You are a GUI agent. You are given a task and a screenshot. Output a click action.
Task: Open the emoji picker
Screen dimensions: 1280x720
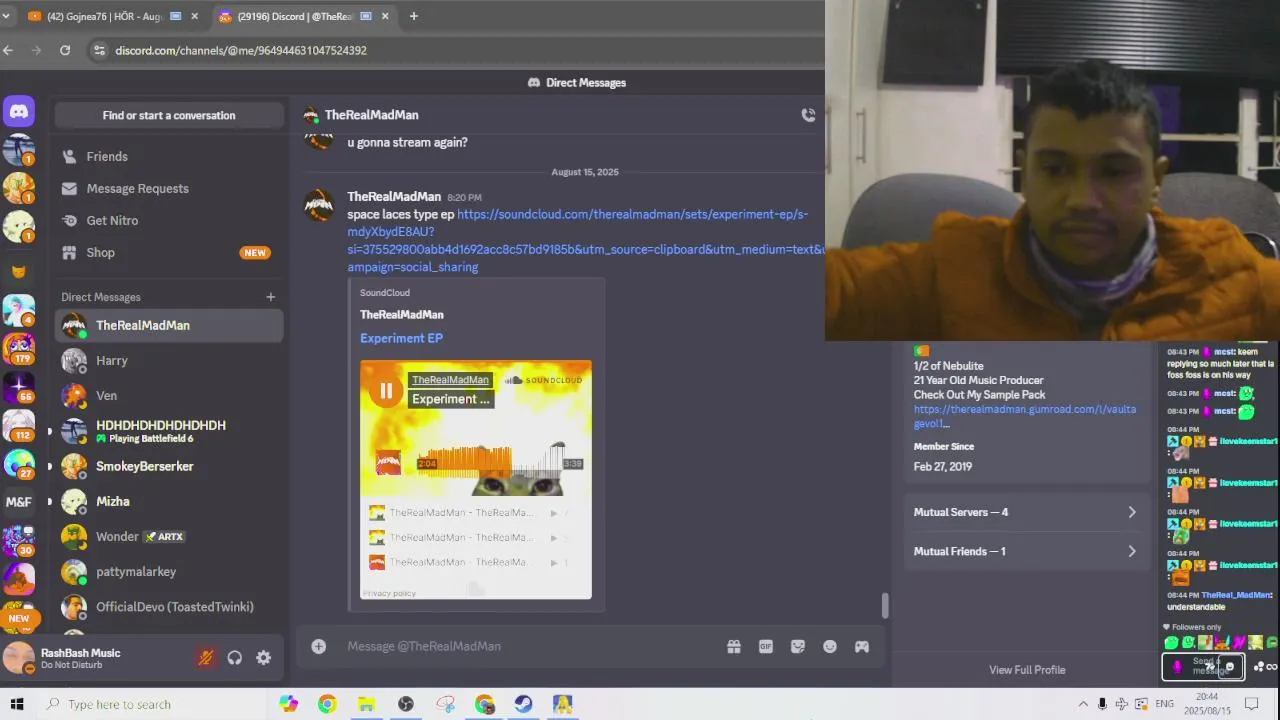[x=830, y=647]
